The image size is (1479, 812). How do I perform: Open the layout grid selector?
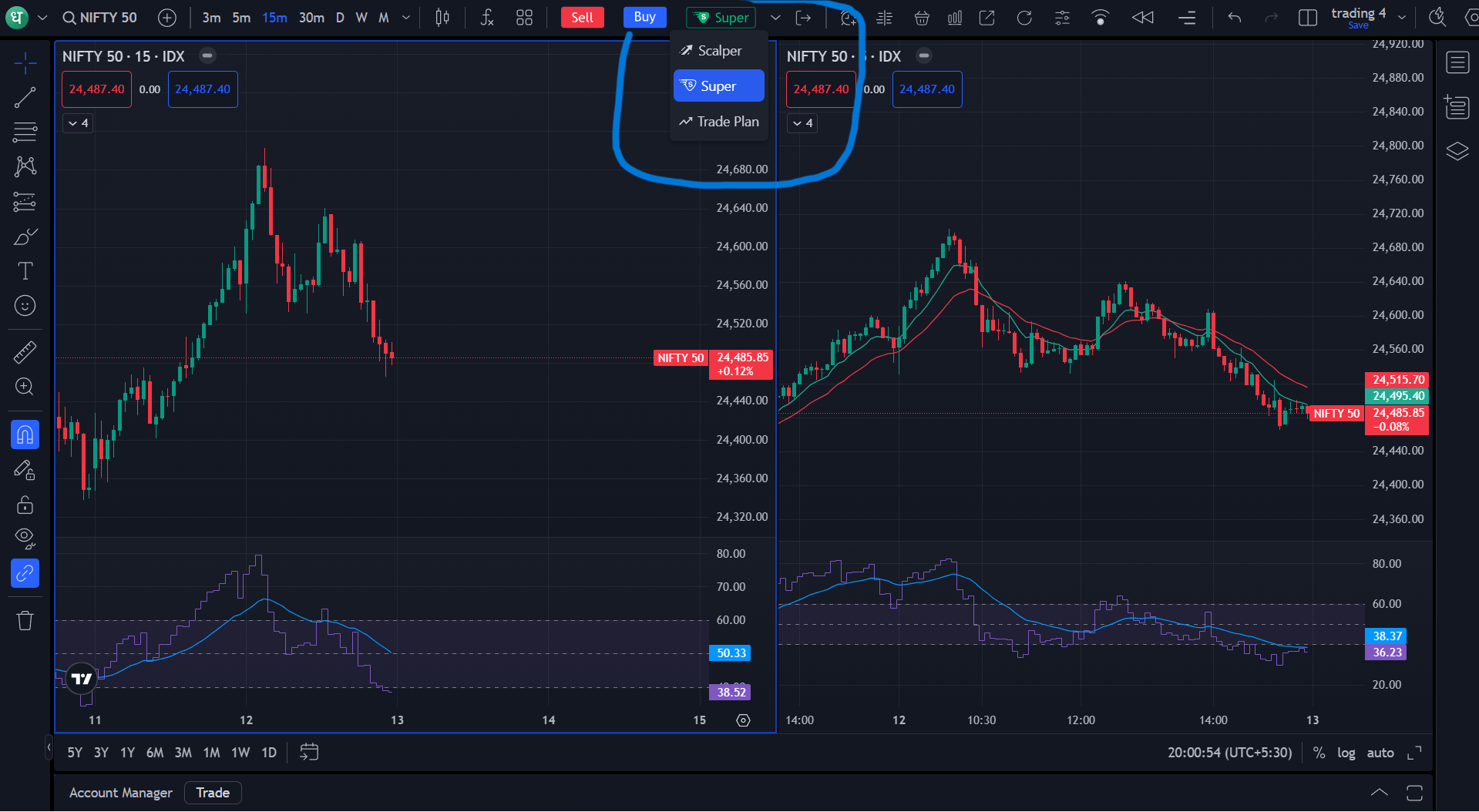click(524, 18)
